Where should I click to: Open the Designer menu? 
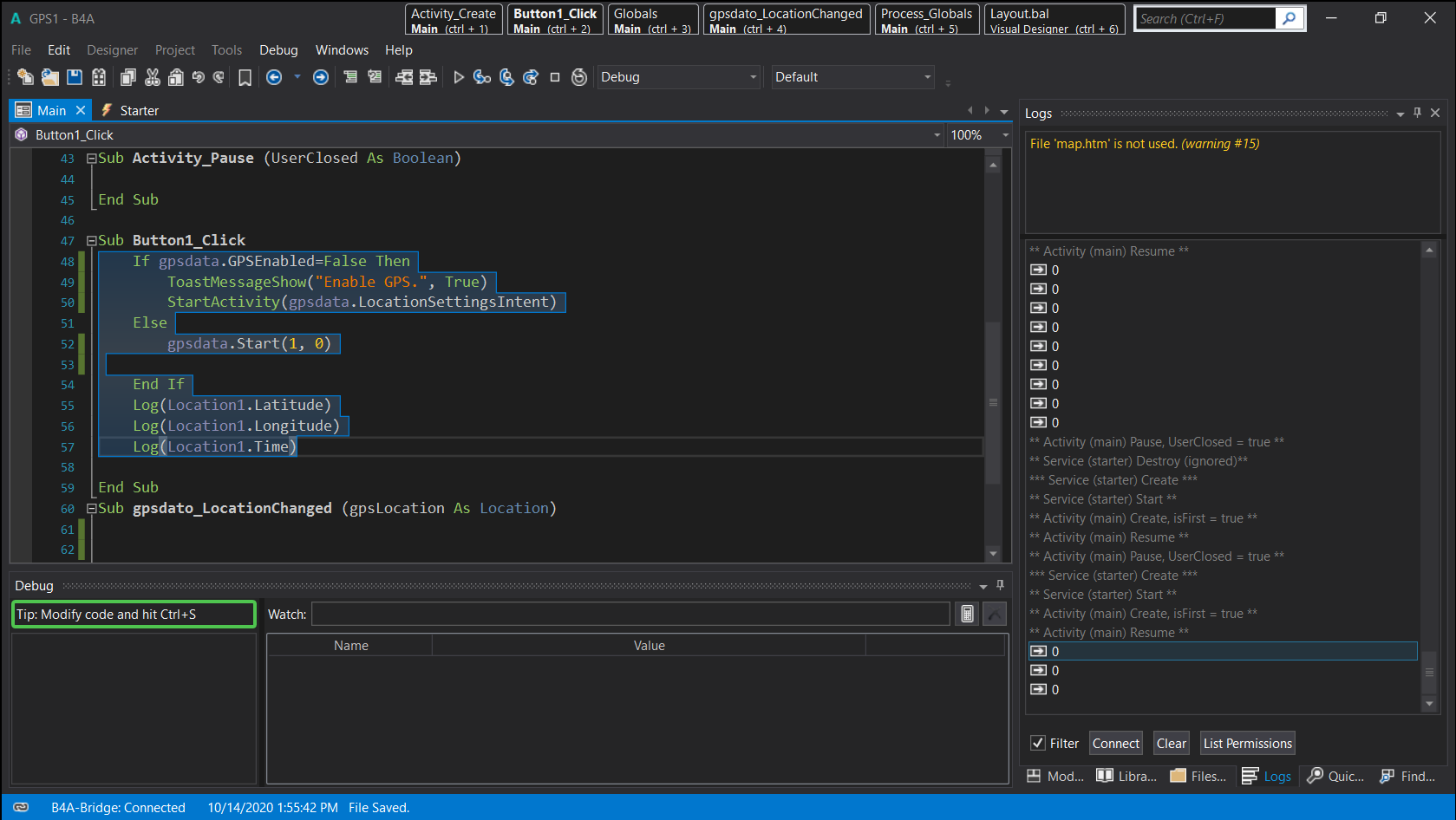click(x=112, y=50)
